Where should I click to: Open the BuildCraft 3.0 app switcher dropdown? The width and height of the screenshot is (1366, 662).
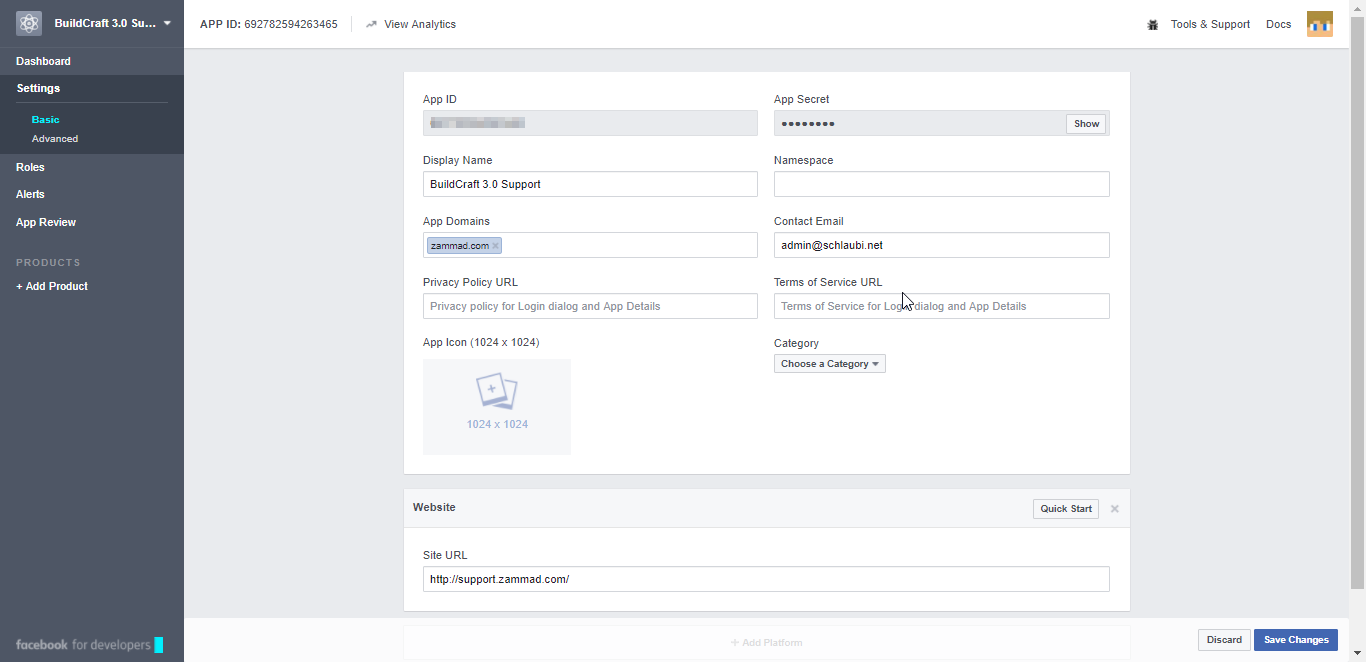(113, 23)
